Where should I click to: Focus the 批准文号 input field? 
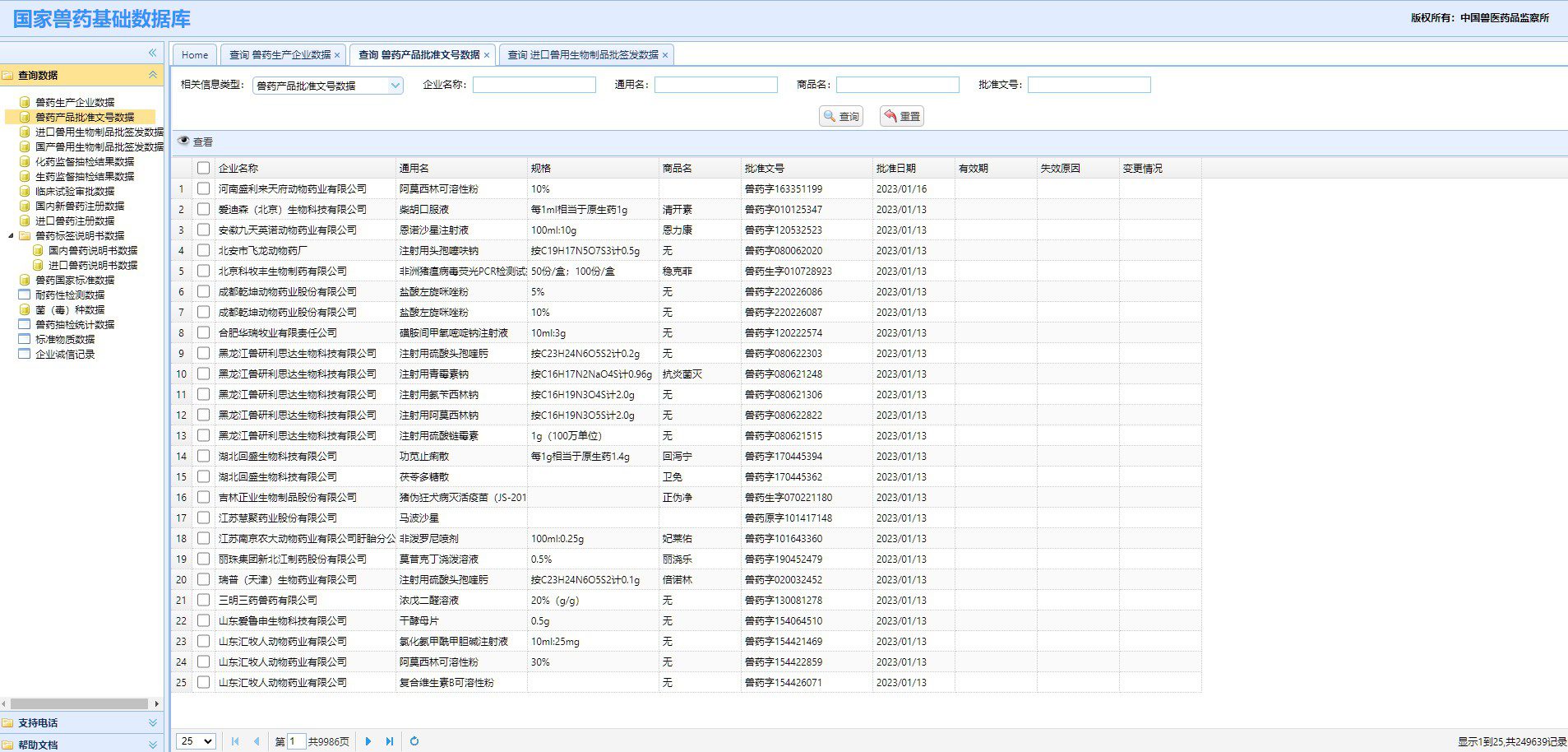(x=1089, y=85)
